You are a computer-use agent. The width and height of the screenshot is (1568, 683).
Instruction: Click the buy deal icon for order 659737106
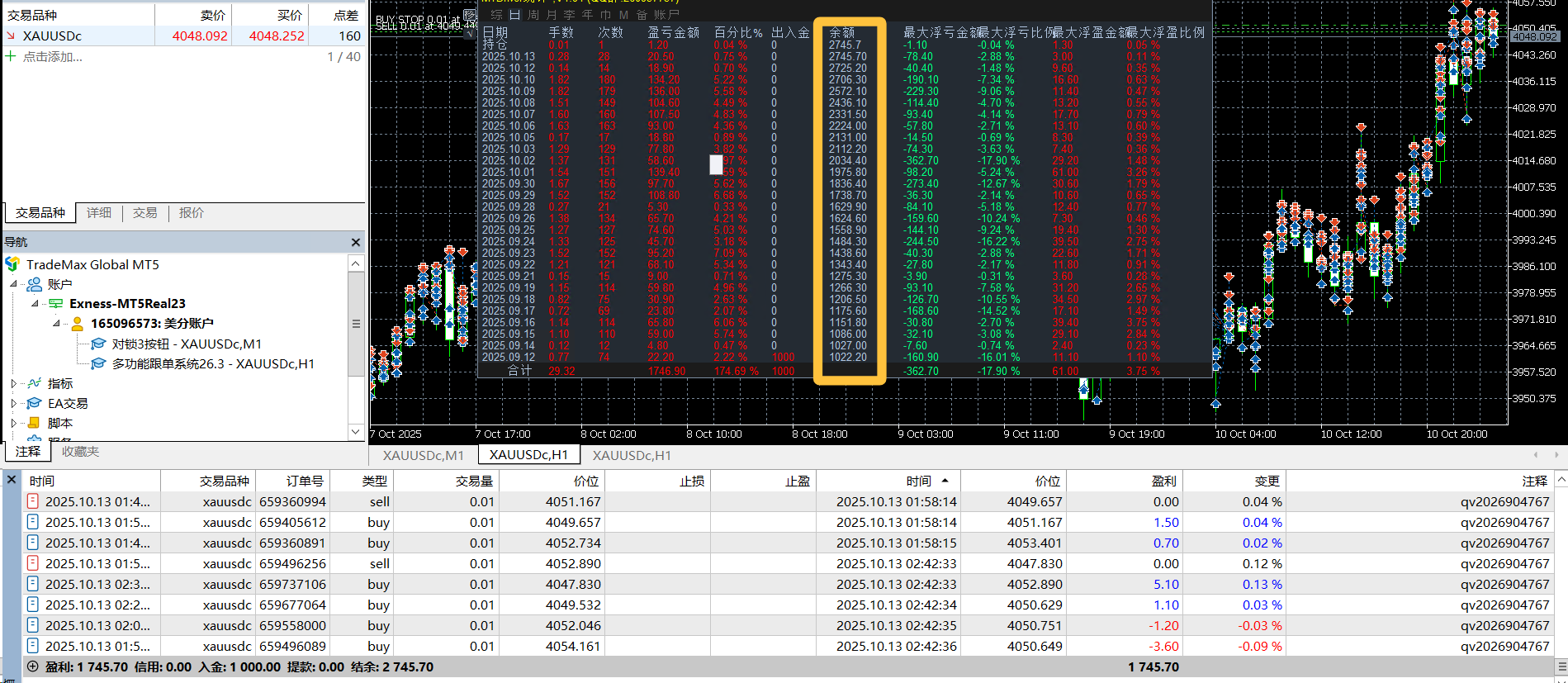click(33, 584)
